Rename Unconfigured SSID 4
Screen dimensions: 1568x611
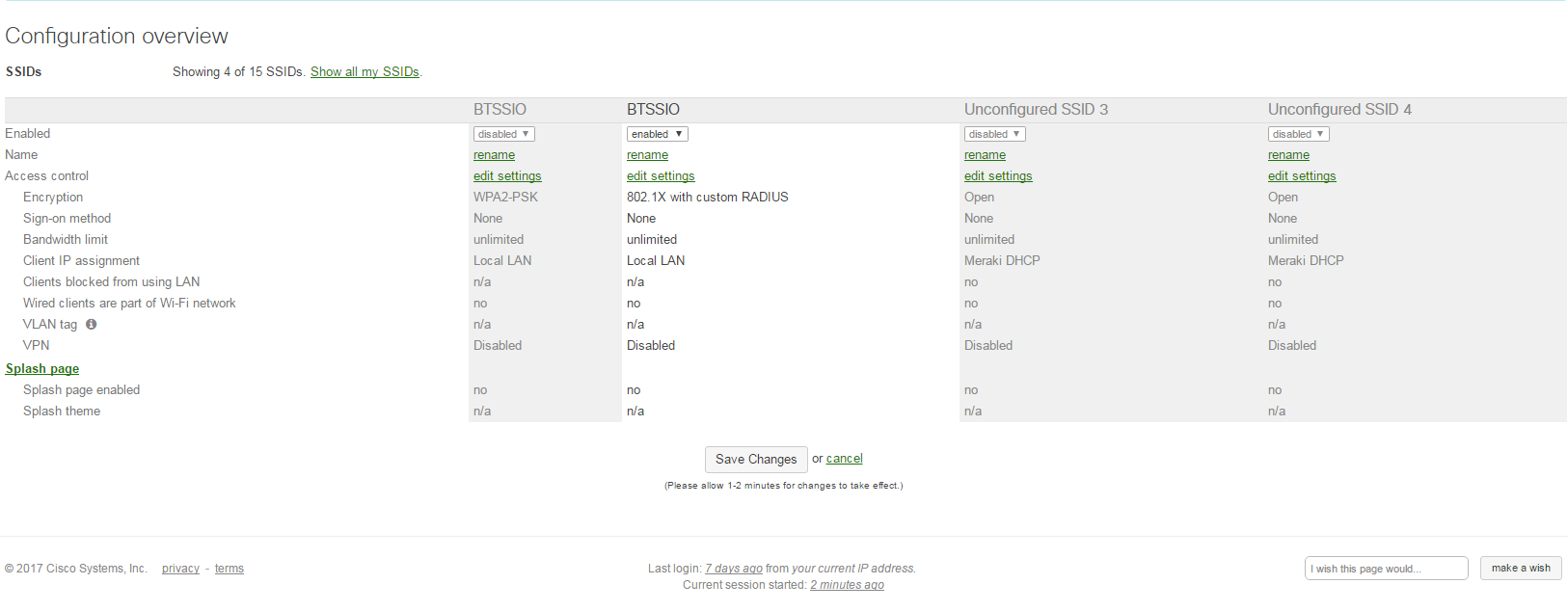(x=1288, y=155)
